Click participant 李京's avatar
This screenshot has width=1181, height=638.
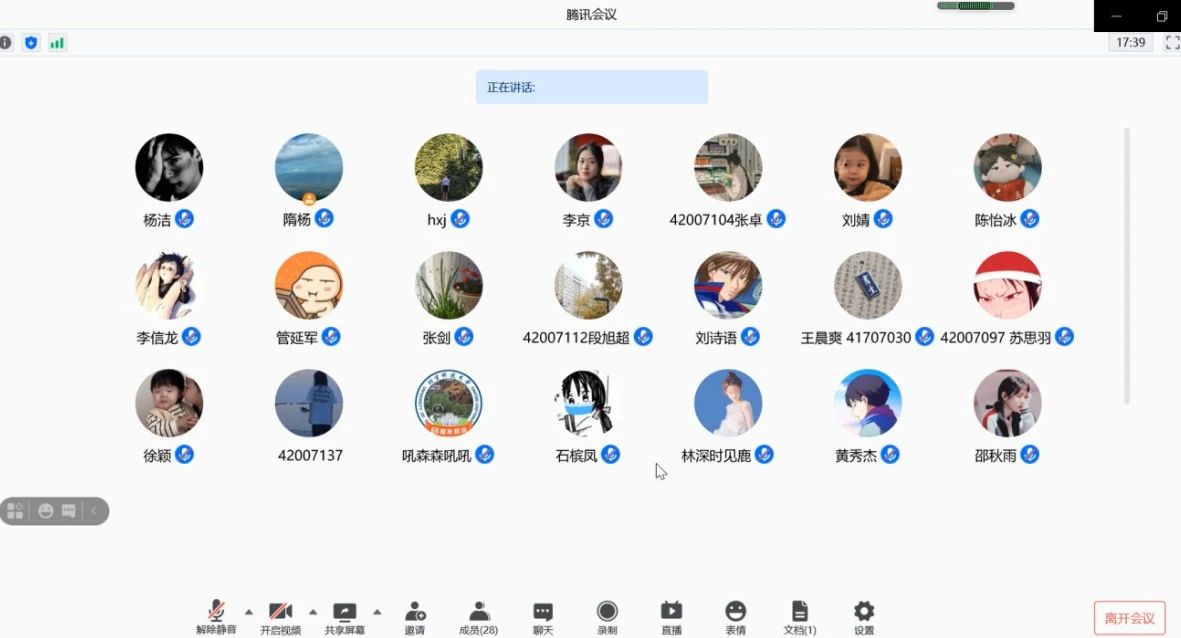588,168
